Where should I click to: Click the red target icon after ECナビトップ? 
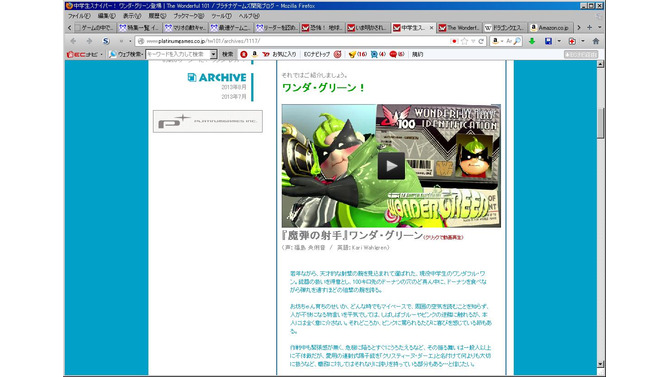[337, 54]
